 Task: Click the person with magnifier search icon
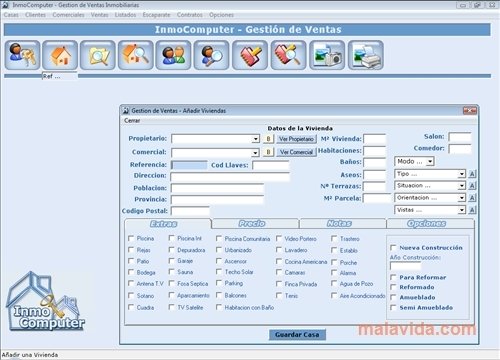click(x=211, y=55)
